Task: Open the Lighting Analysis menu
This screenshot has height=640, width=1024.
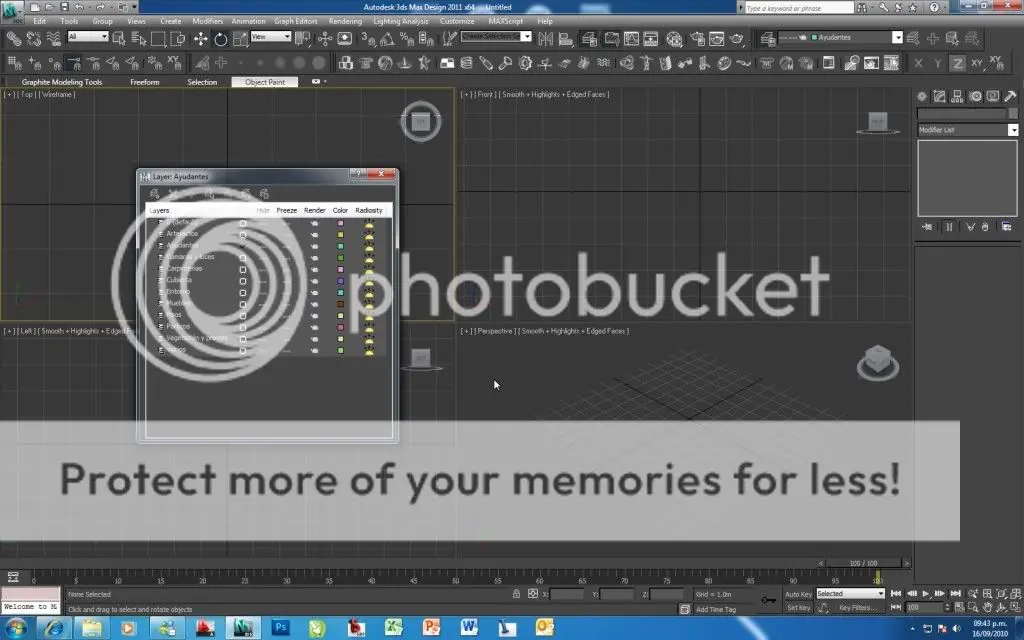Action: coord(401,21)
